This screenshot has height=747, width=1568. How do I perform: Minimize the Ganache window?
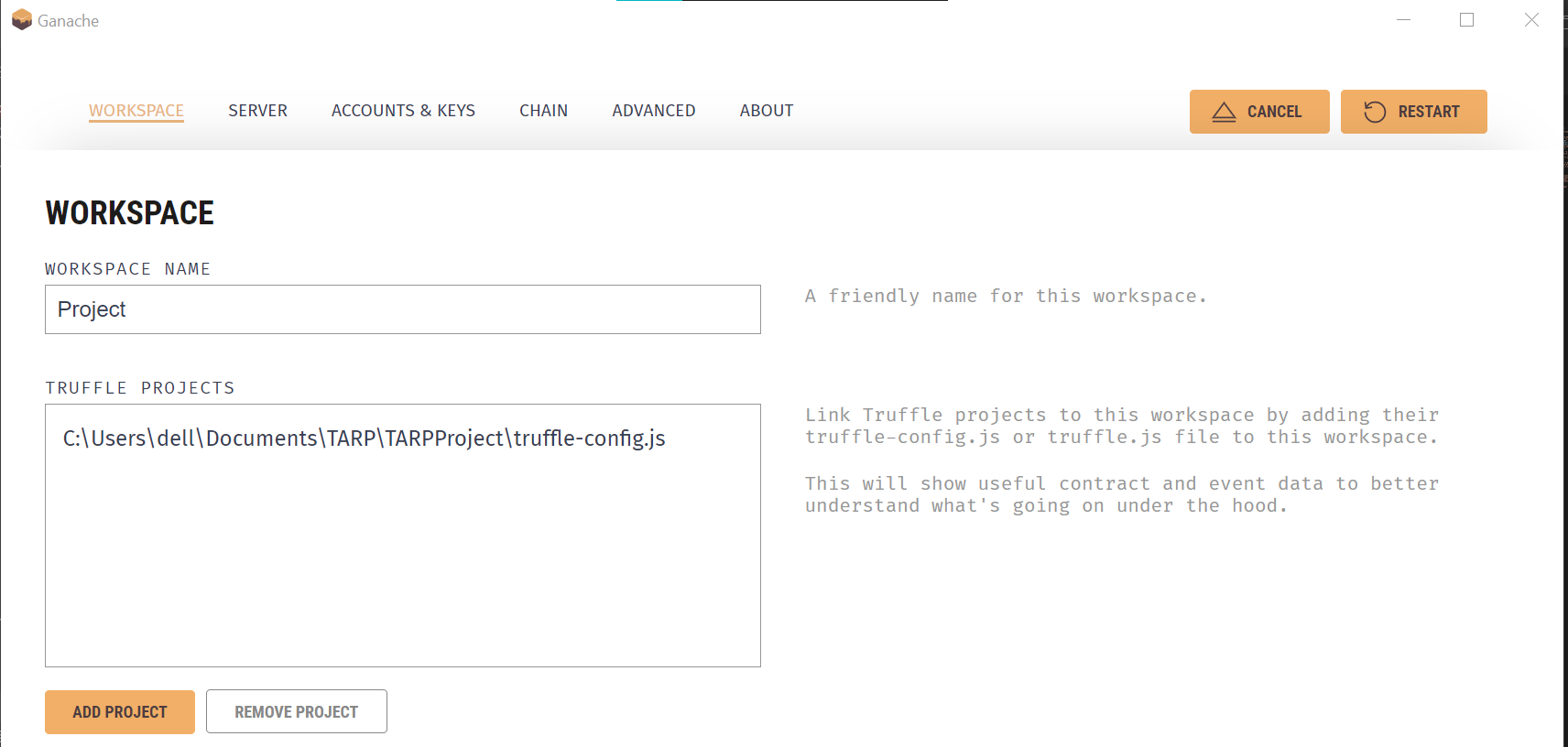(1403, 19)
